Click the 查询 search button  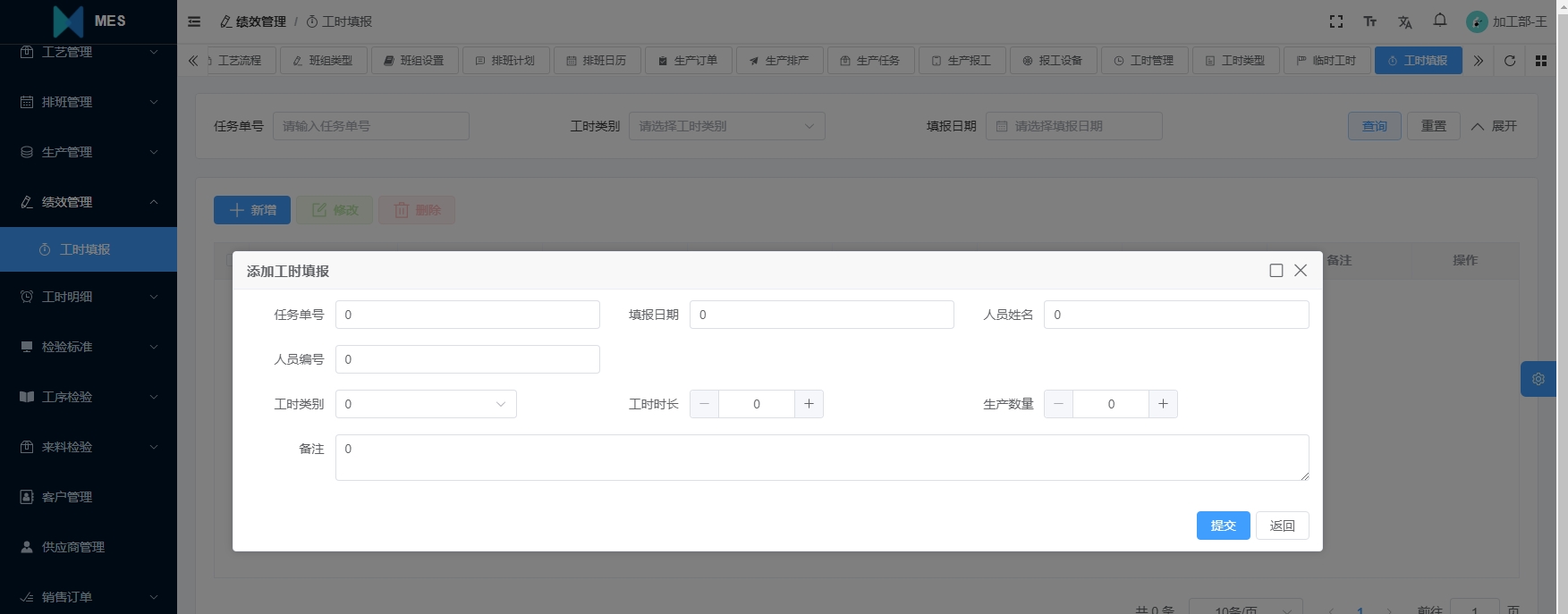point(1375,126)
